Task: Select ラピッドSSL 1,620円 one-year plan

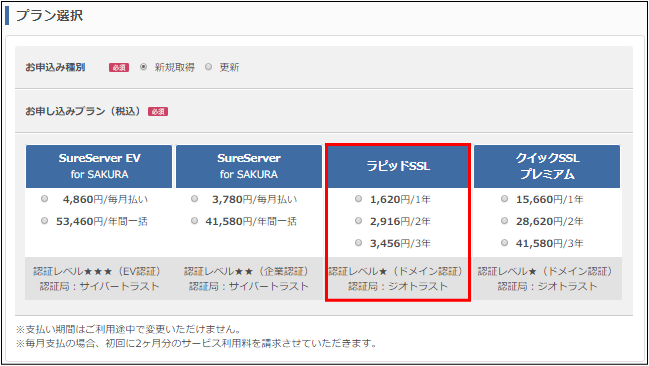Action: tap(358, 199)
